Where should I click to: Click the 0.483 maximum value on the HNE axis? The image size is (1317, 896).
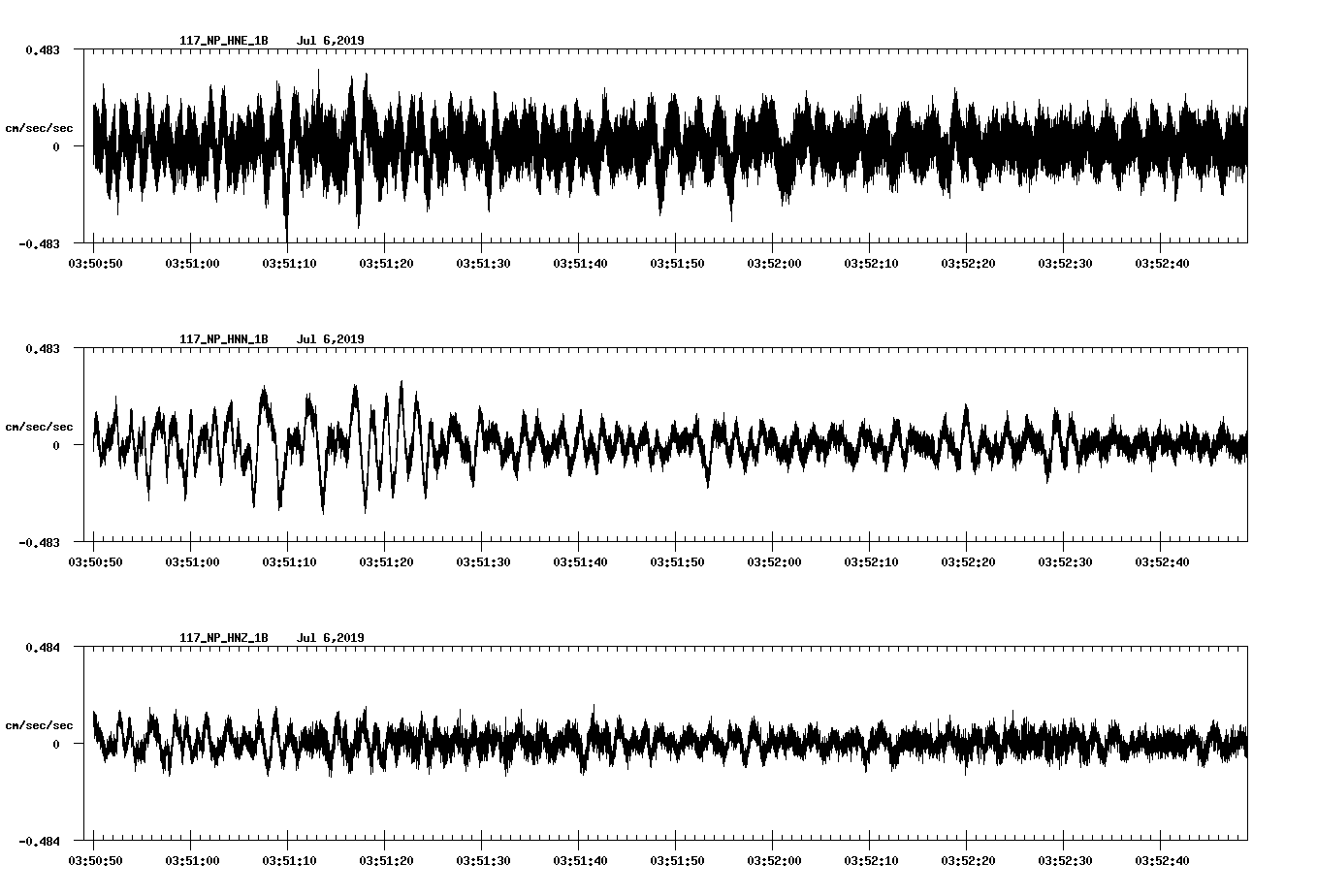(43, 49)
